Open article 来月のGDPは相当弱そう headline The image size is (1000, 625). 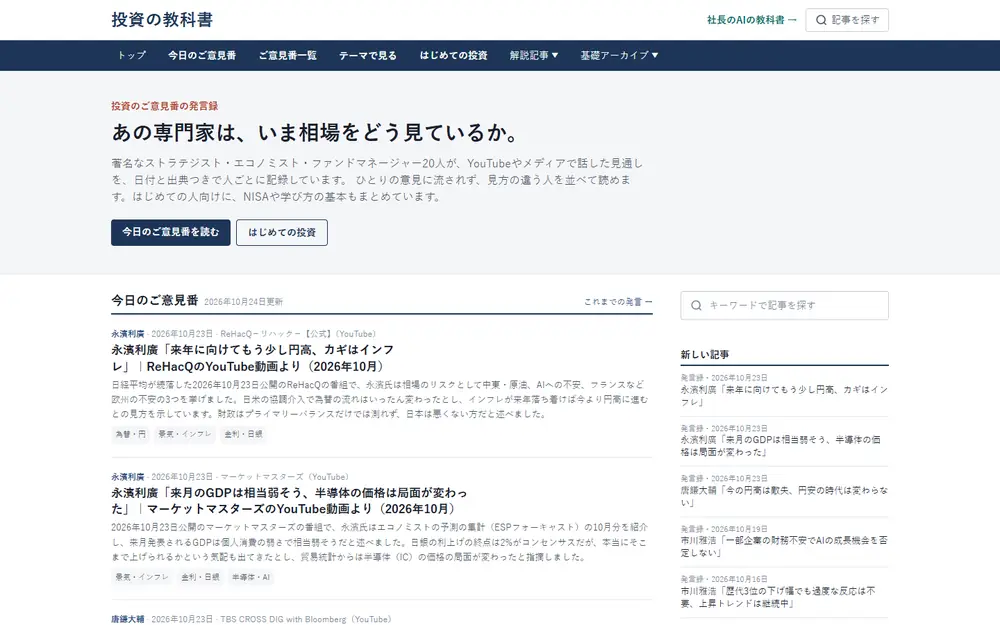click(289, 501)
